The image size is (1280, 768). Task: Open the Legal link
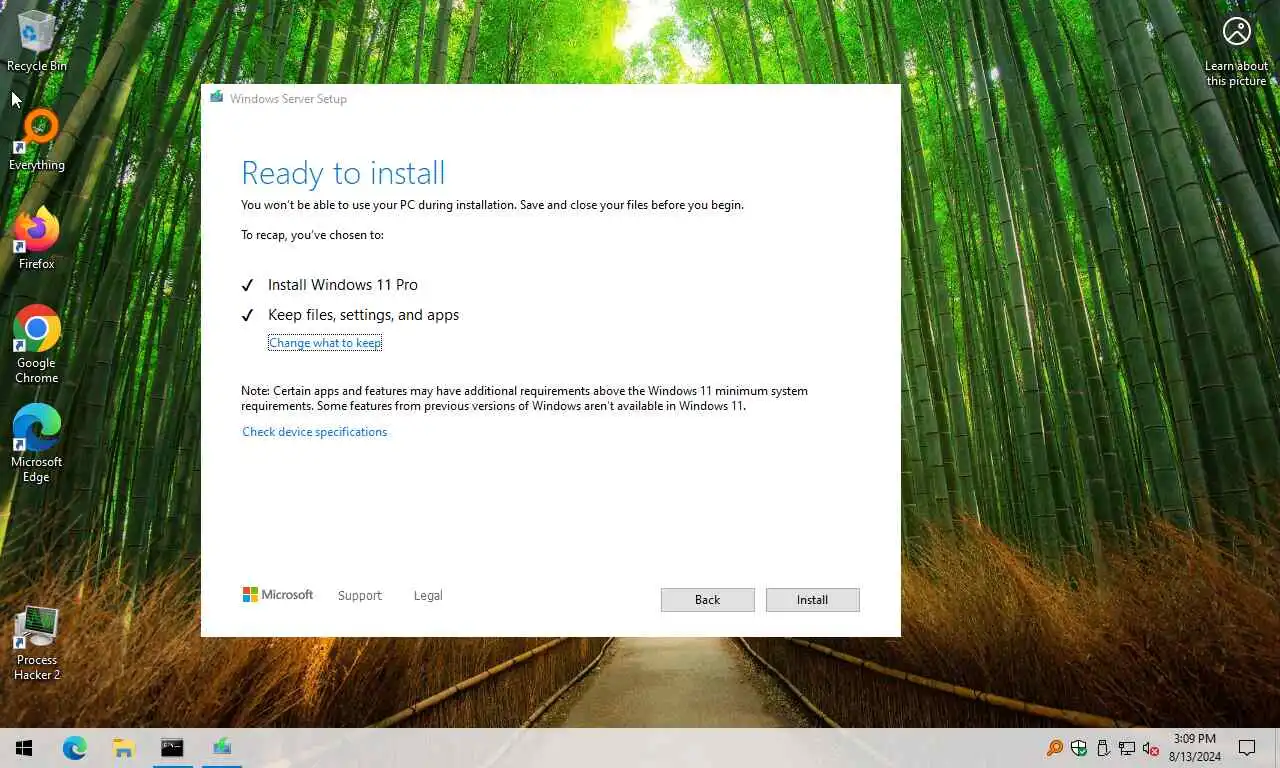point(428,596)
